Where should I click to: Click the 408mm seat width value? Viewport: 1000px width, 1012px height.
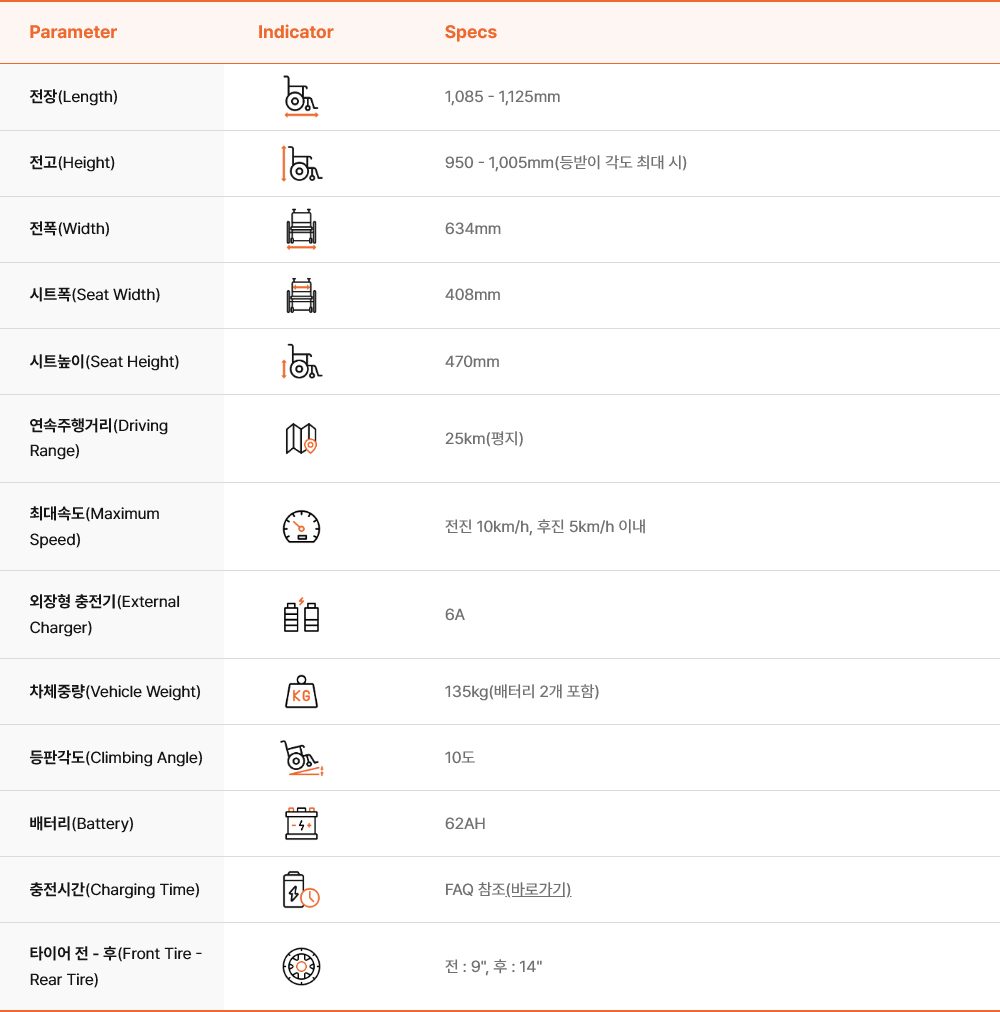pyautogui.click(x=473, y=295)
